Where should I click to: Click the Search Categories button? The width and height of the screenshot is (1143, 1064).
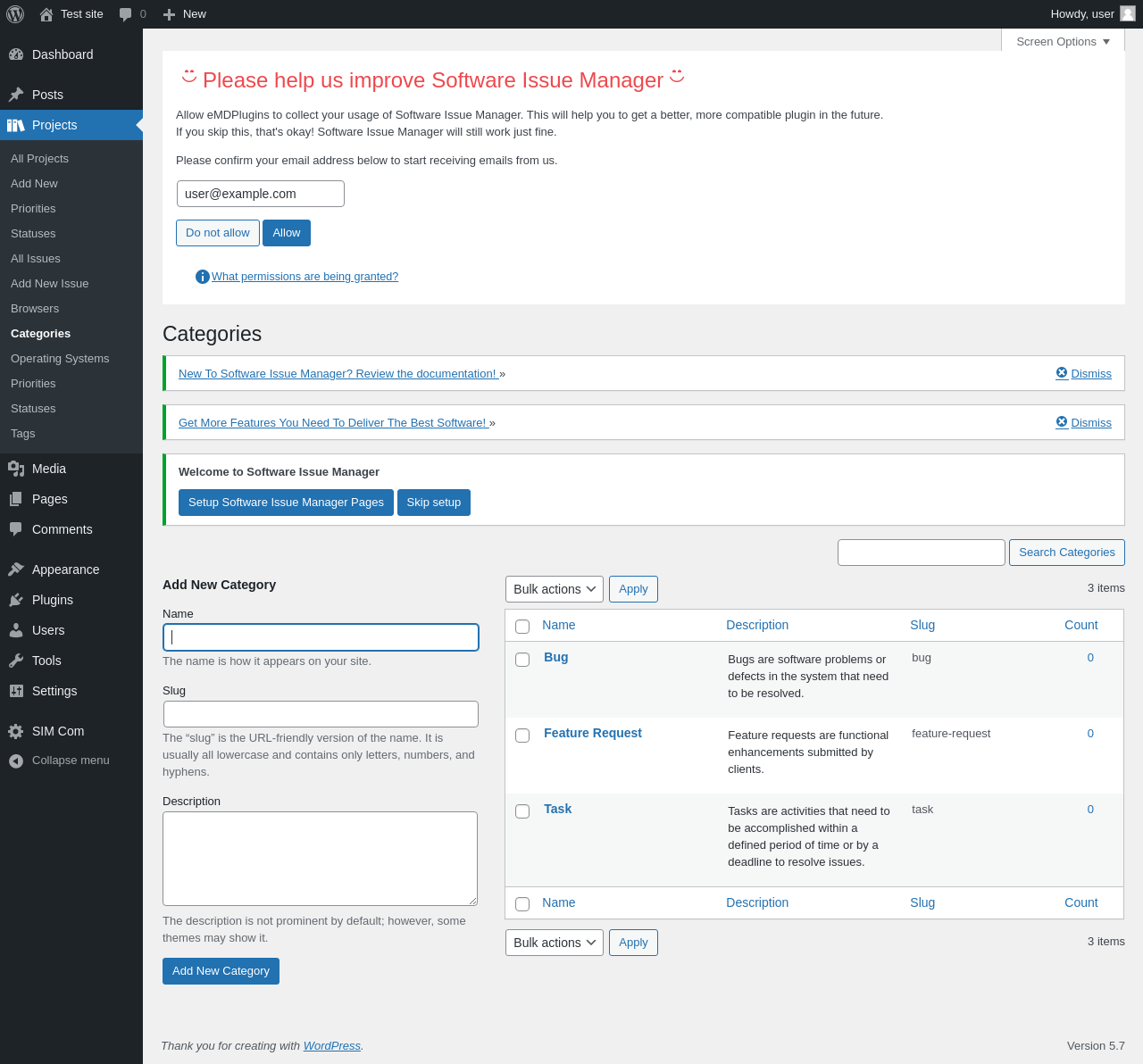pos(1067,553)
